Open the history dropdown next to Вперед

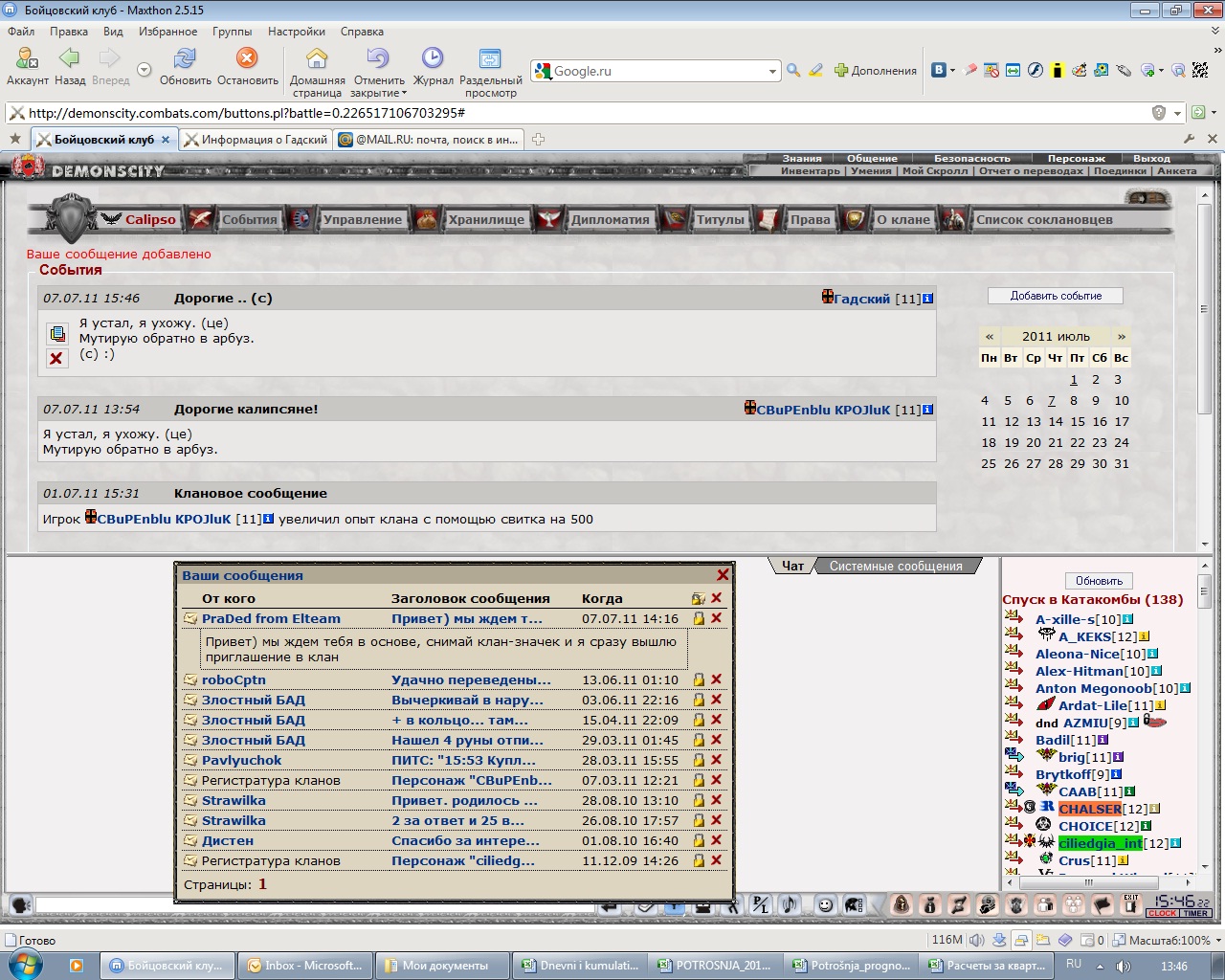pos(144,70)
